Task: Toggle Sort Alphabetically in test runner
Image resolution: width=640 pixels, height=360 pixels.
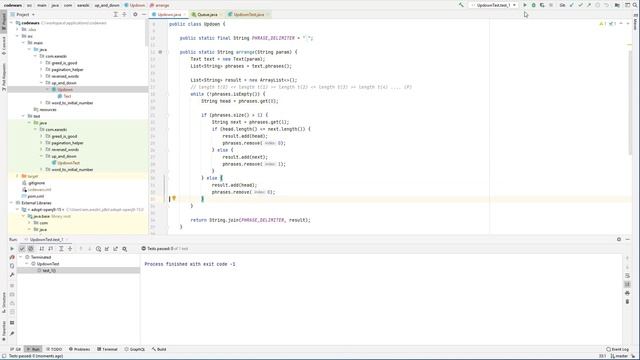Action: 42,248
